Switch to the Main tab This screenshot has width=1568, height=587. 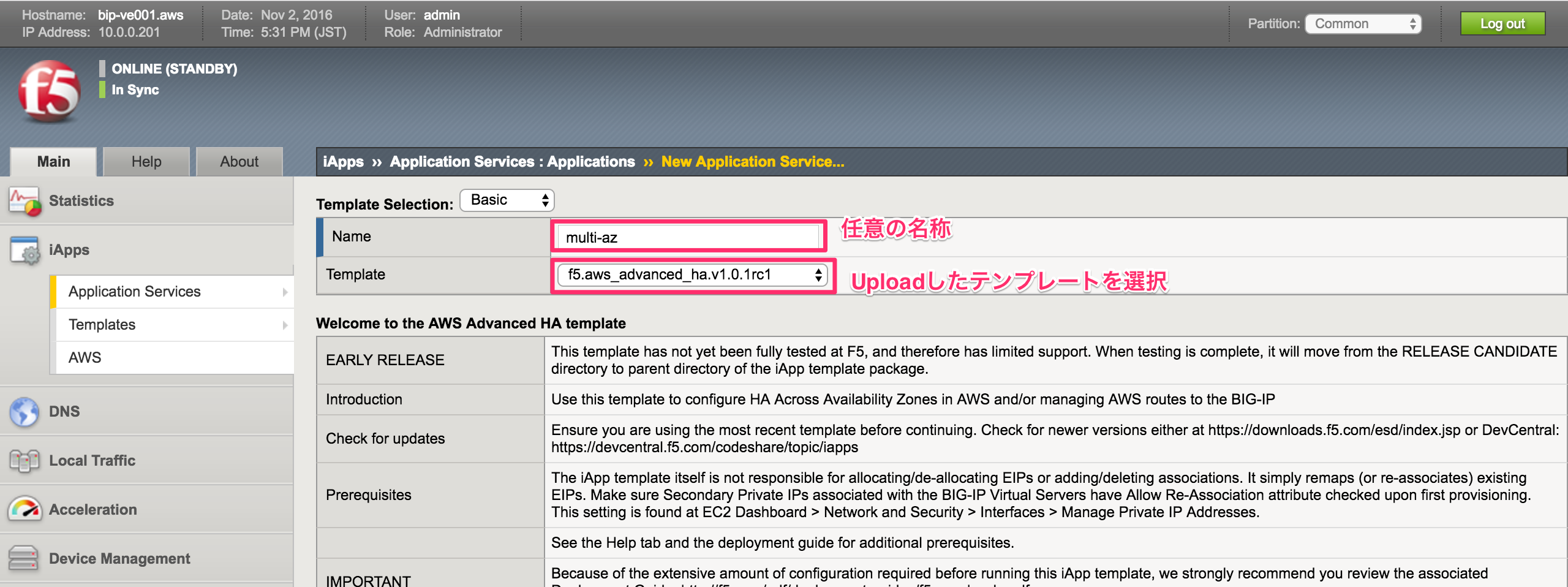pyautogui.click(x=53, y=162)
